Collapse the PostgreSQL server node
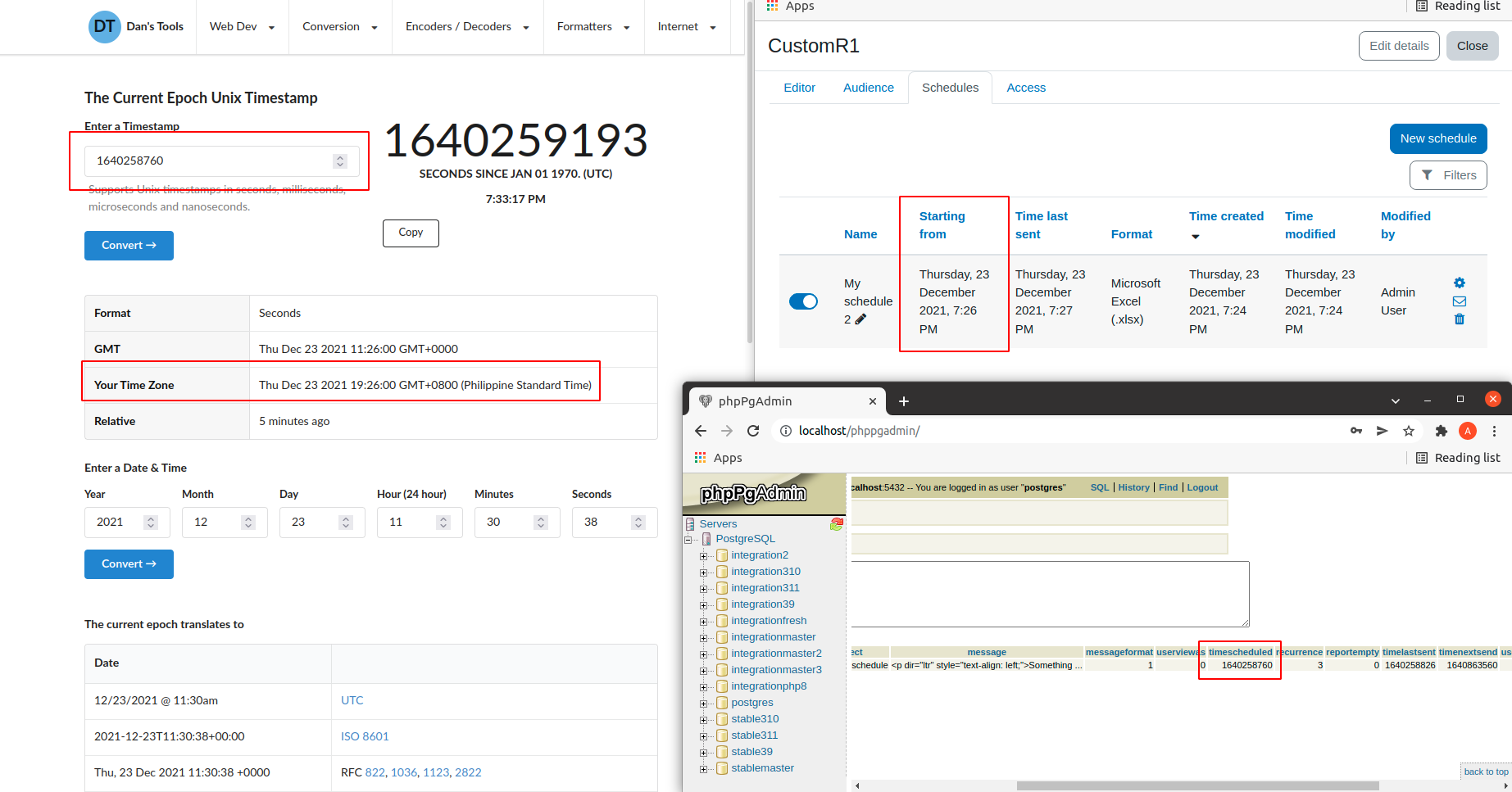 coord(688,540)
